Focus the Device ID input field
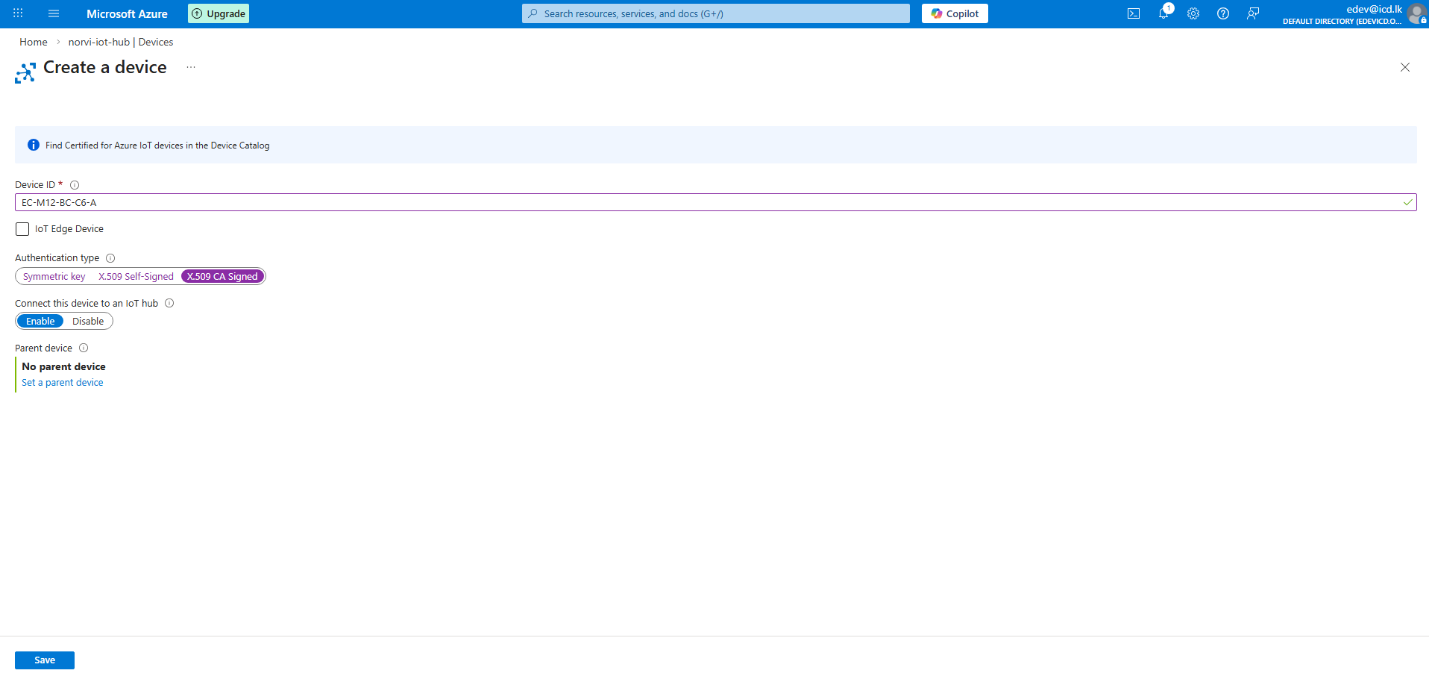The height and width of the screenshot is (682, 1429). tap(715, 202)
